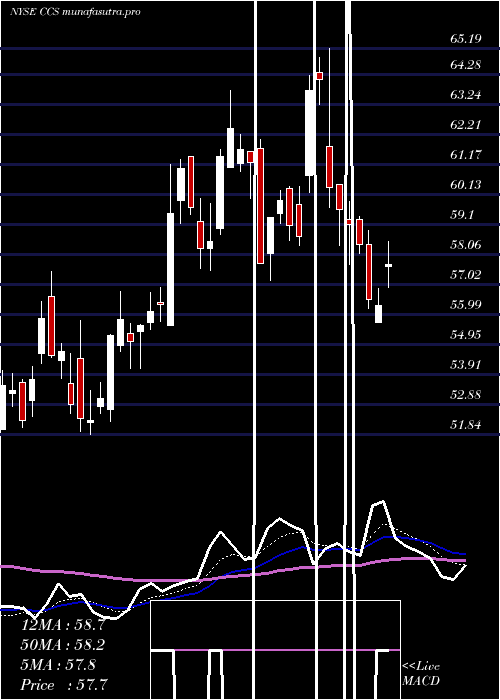Click the 53.91 price level label
This screenshot has width=500, height=700.
coord(466,365)
